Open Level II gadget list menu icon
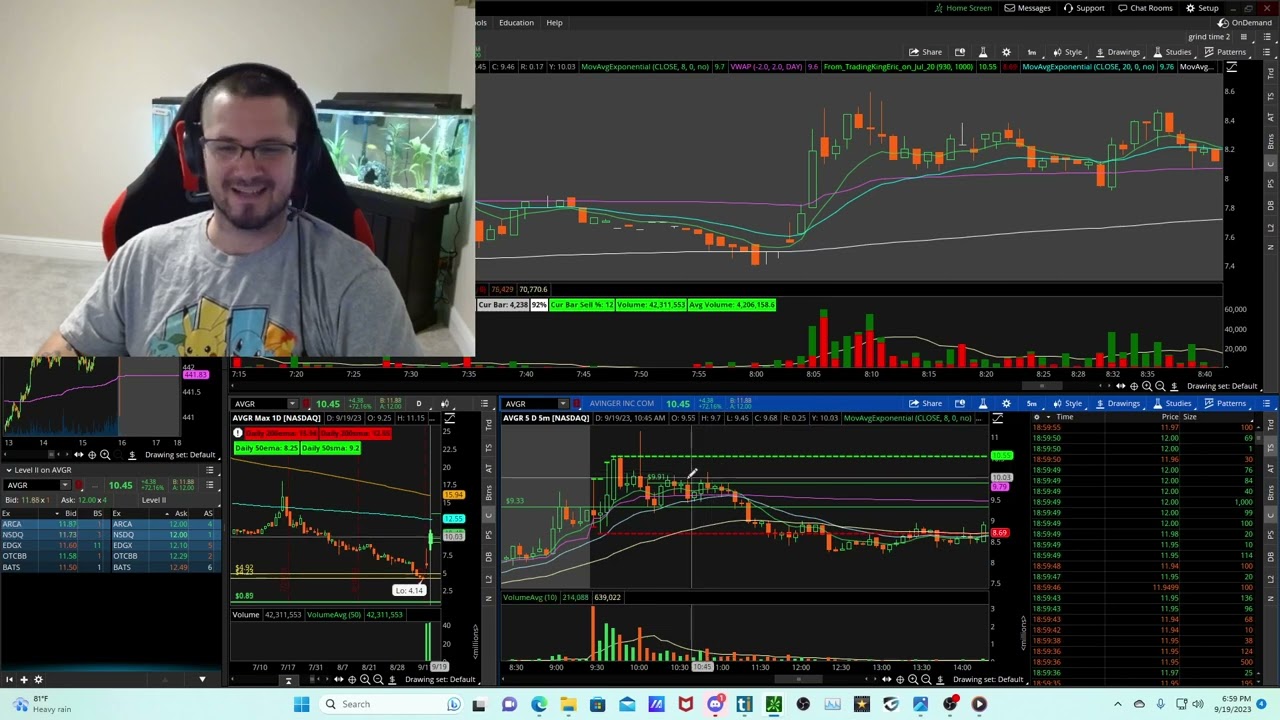Viewport: 1280px width, 720px height. click(208, 470)
